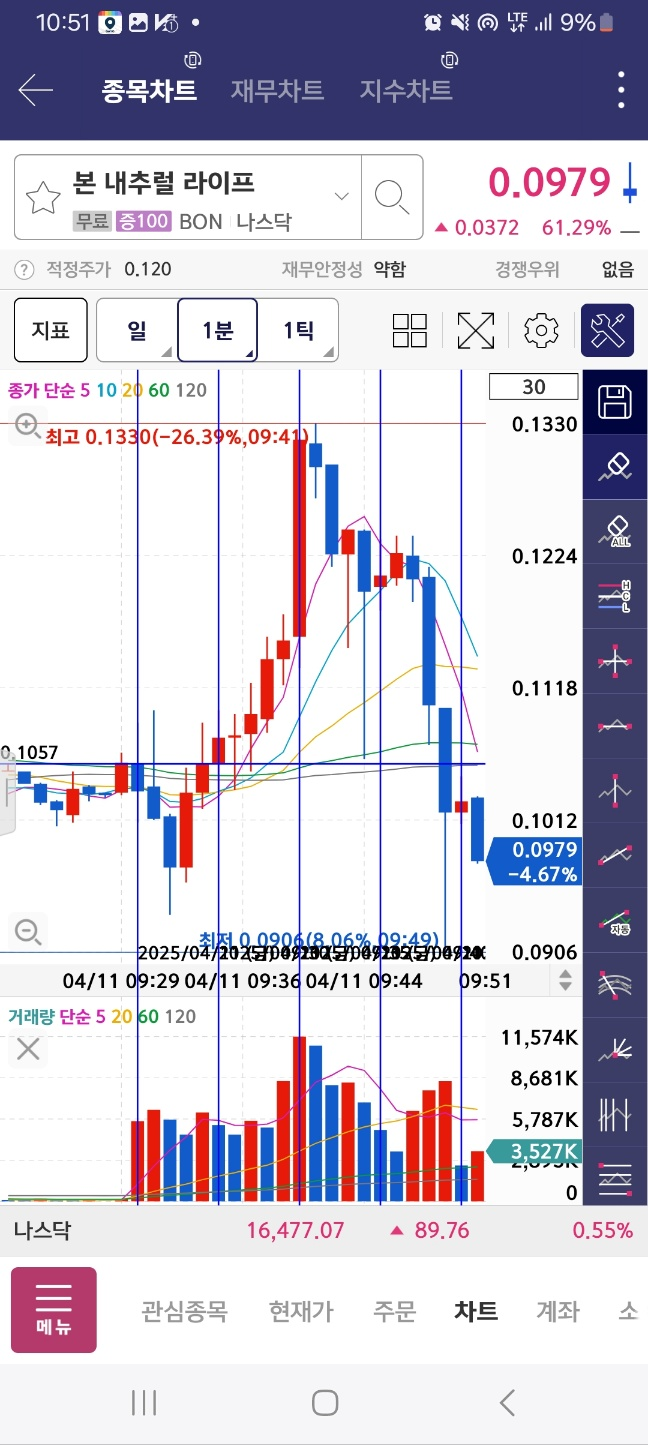
Task: Open Android recent apps button
Action: (x=145, y=1403)
